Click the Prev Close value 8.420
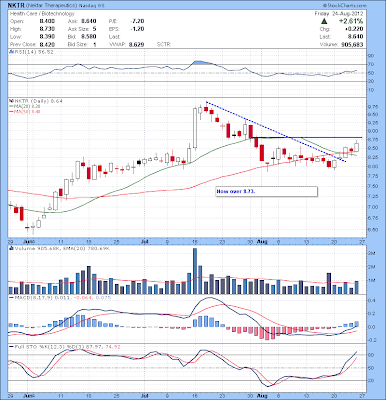 tap(47, 44)
